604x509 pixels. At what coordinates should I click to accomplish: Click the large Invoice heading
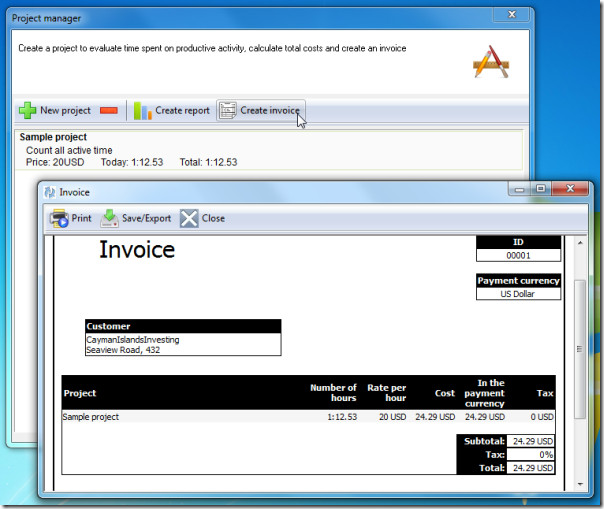[x=137, y=250]
